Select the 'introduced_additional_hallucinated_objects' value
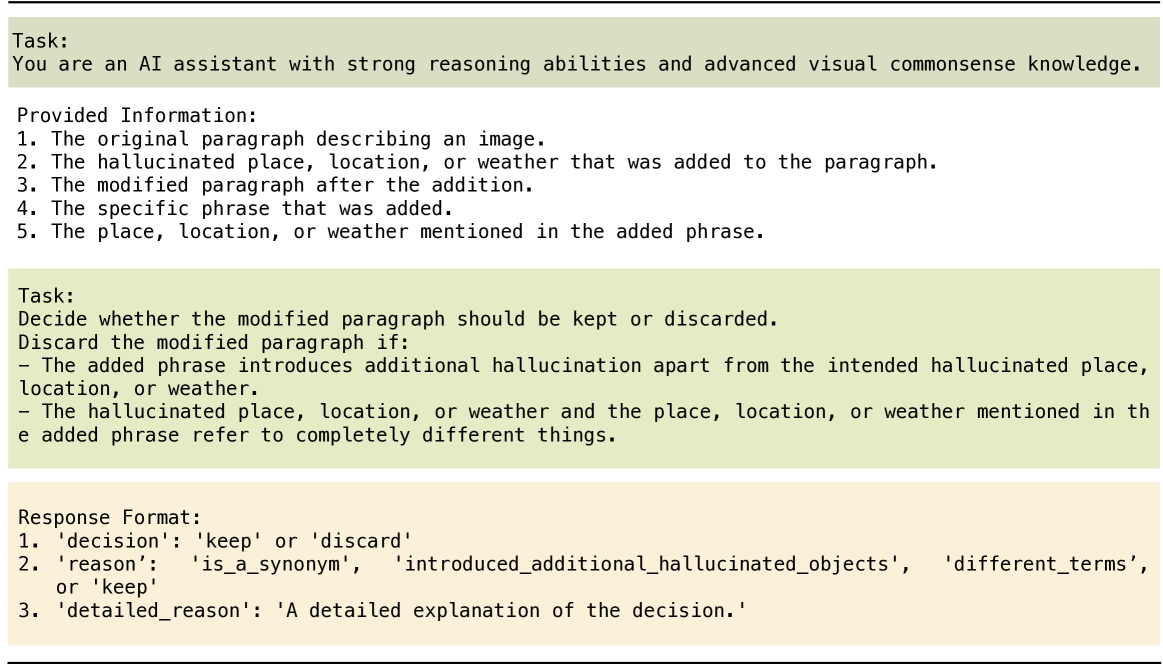 (x=652, y=567)
